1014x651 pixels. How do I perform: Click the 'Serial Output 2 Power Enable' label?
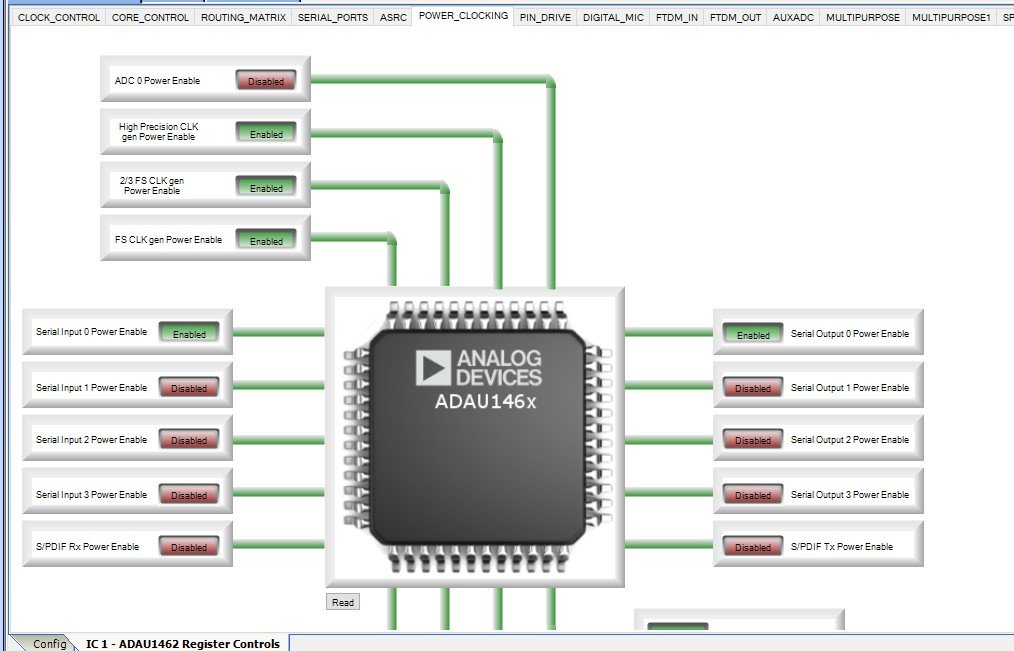850,440
